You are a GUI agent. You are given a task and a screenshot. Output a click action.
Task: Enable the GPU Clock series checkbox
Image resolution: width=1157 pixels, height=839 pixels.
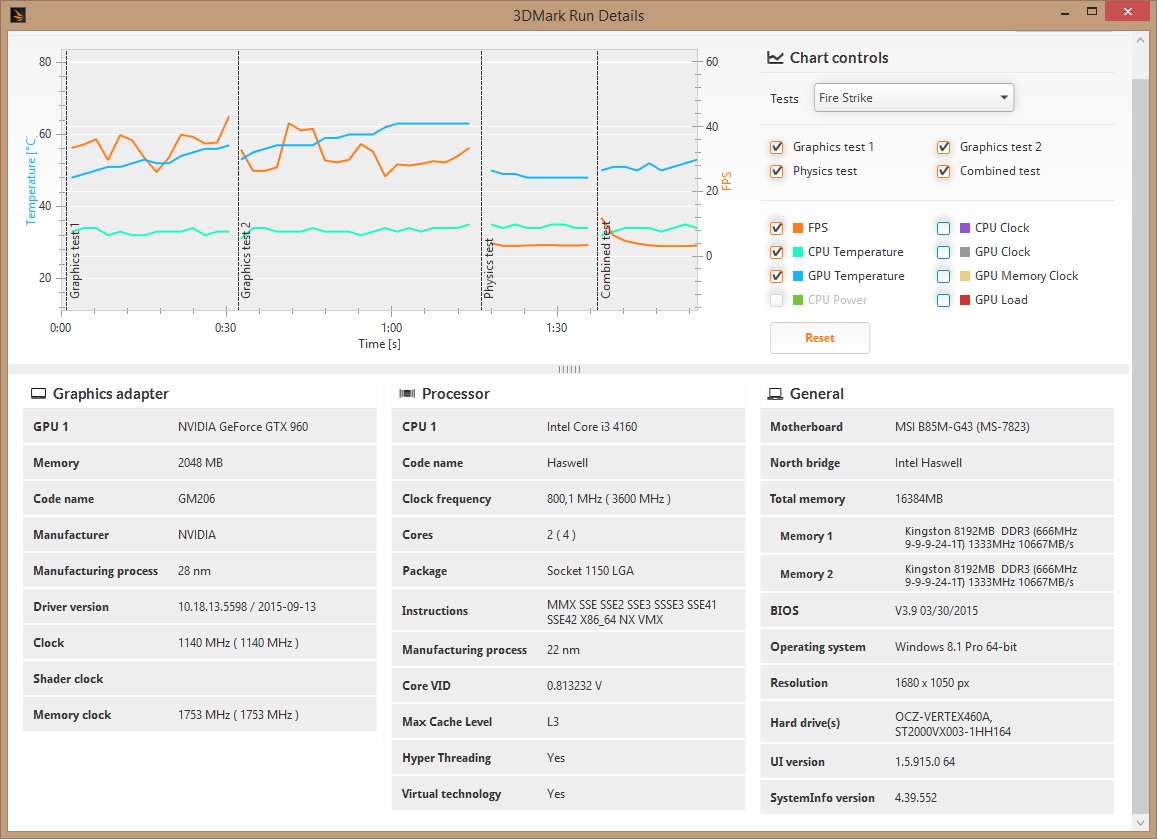pos(943,252)
